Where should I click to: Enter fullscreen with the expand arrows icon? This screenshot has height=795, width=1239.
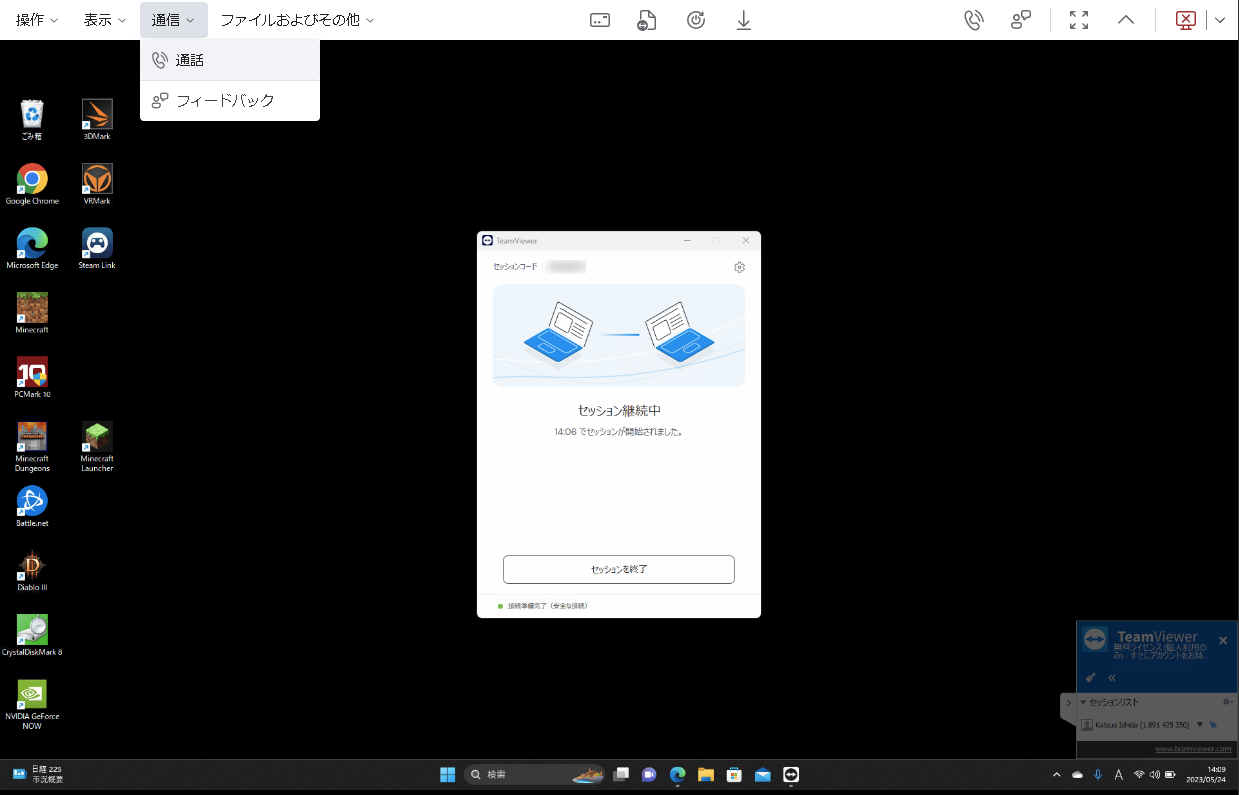click(1078, 19)
